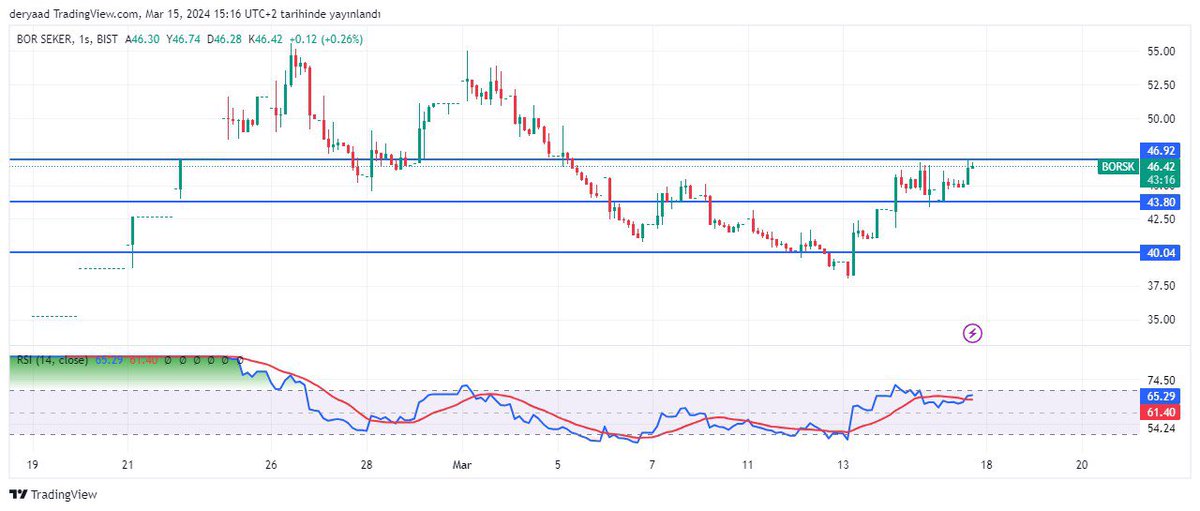Image resolution: width=1200 pixels, height=511 pixels.
Task: Click the BORSK green price tag
Action: 1117,167
